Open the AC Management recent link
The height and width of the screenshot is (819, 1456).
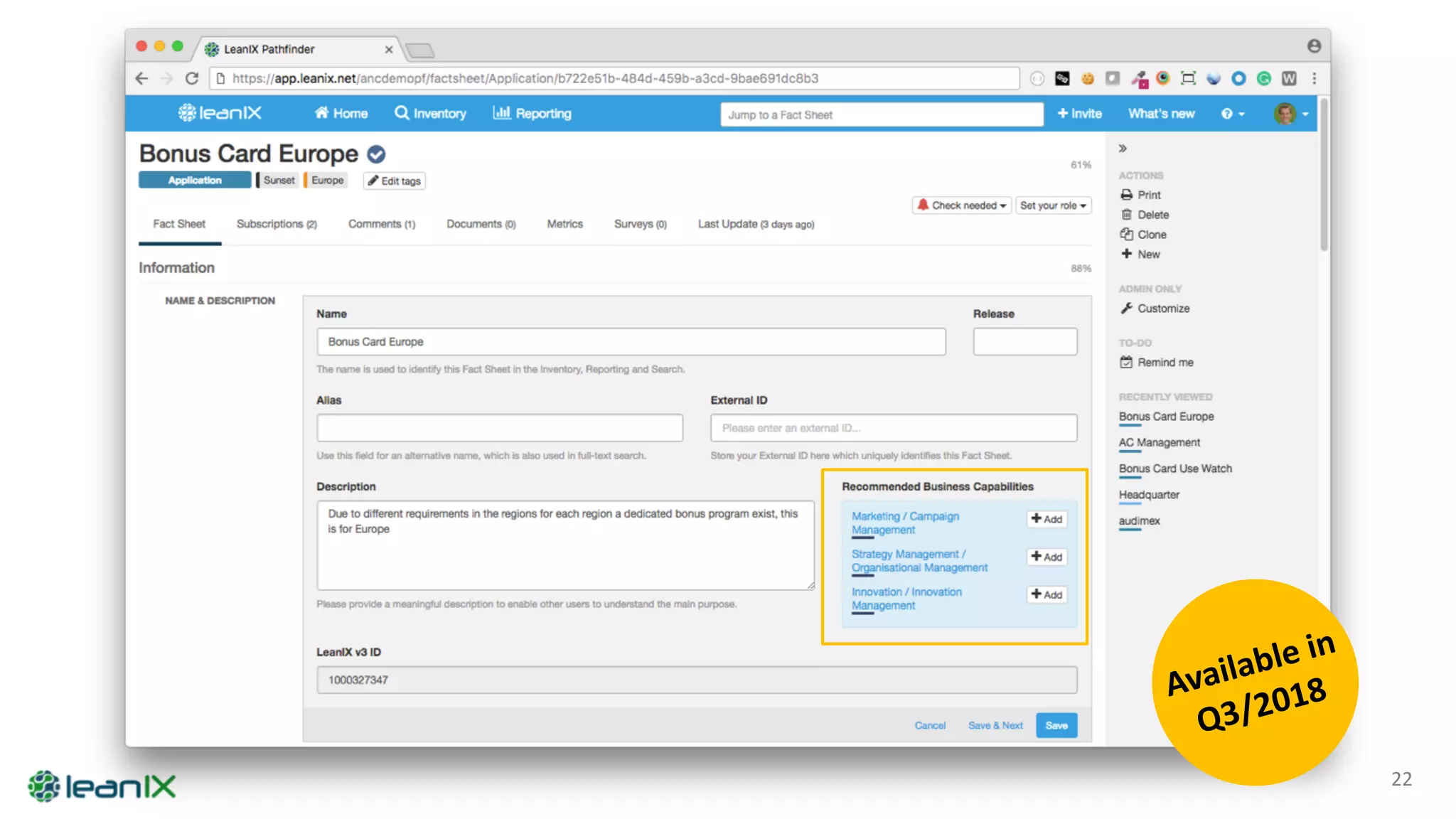tap(1159, 442)
